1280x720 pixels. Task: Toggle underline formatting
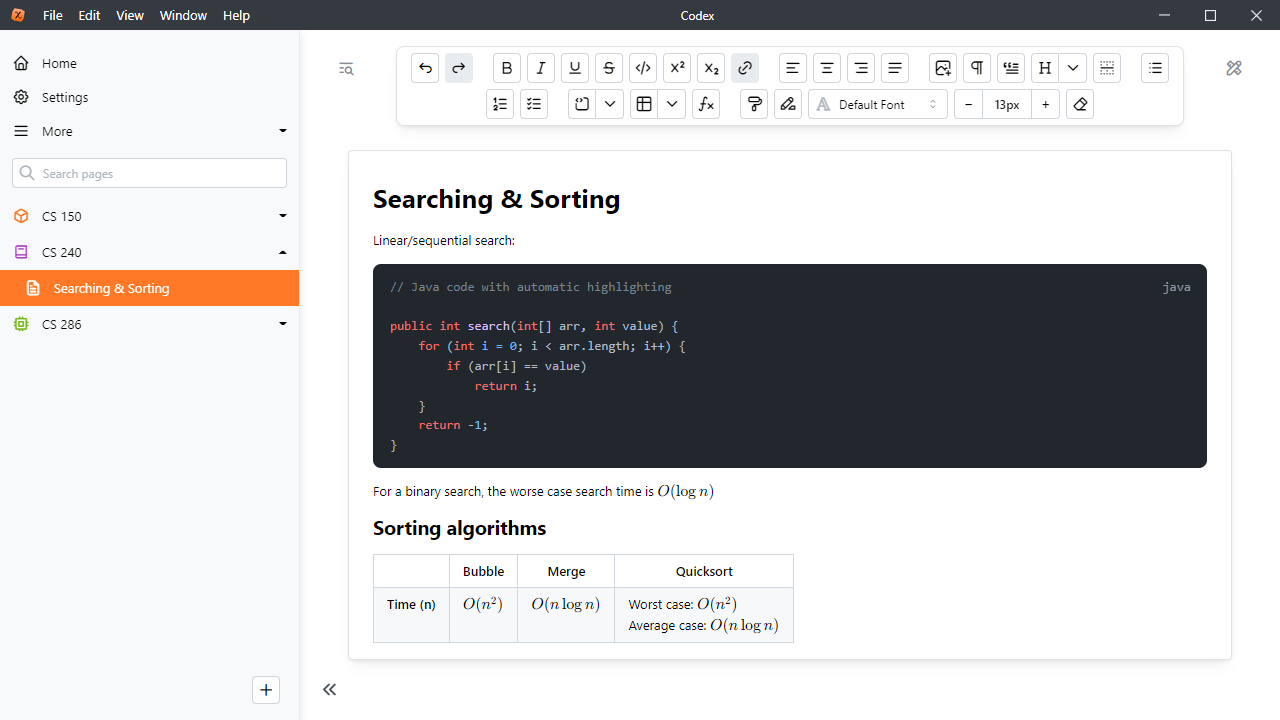tap(575, 68)
